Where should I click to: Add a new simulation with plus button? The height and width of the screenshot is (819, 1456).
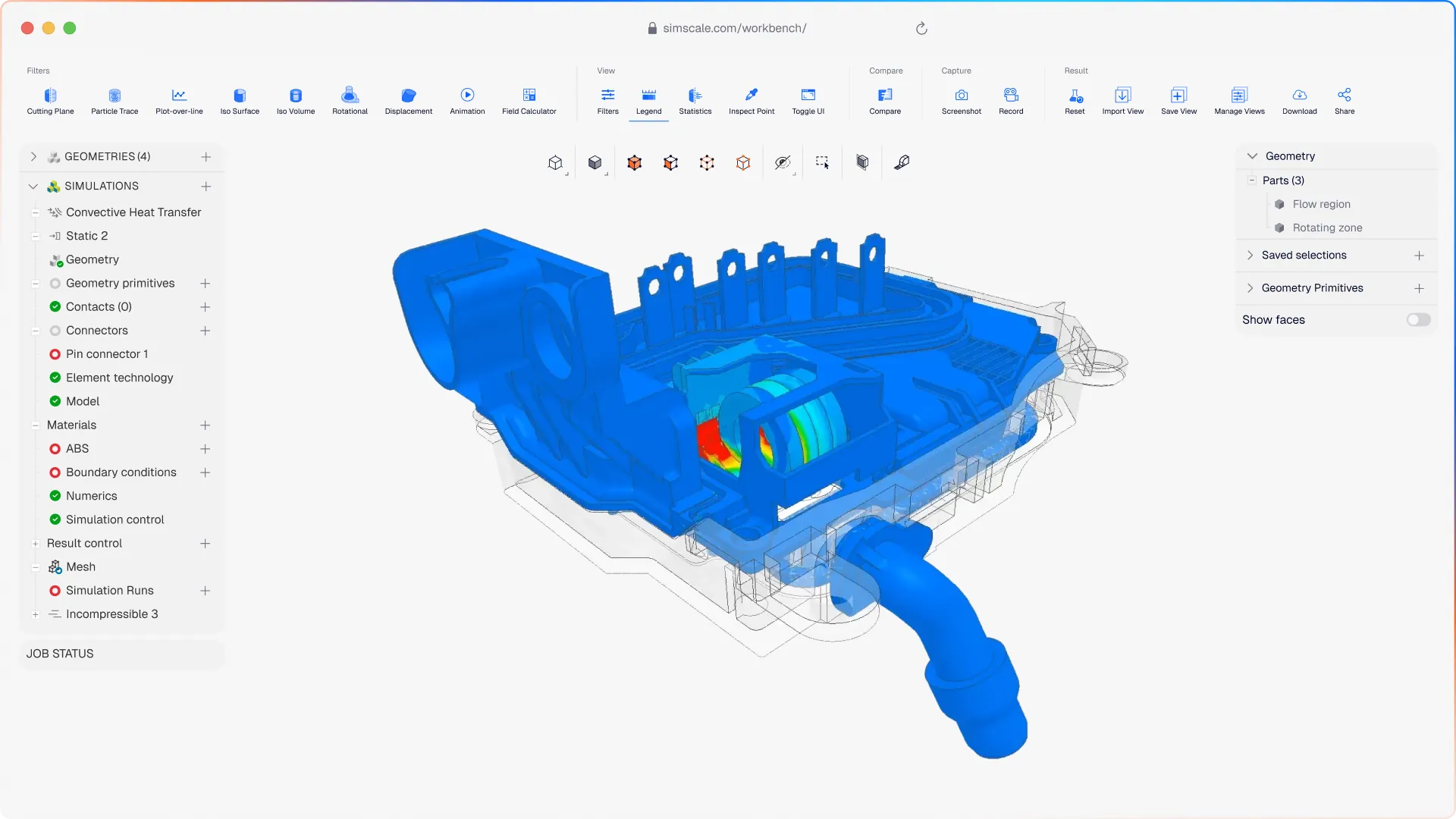(x=206, y=187)
